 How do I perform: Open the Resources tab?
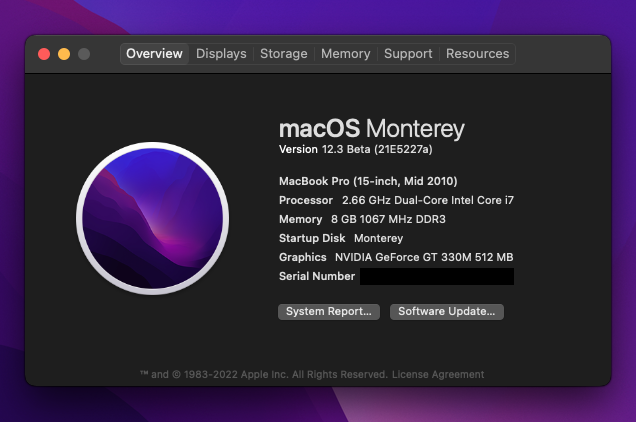click(x=477, y=54)
